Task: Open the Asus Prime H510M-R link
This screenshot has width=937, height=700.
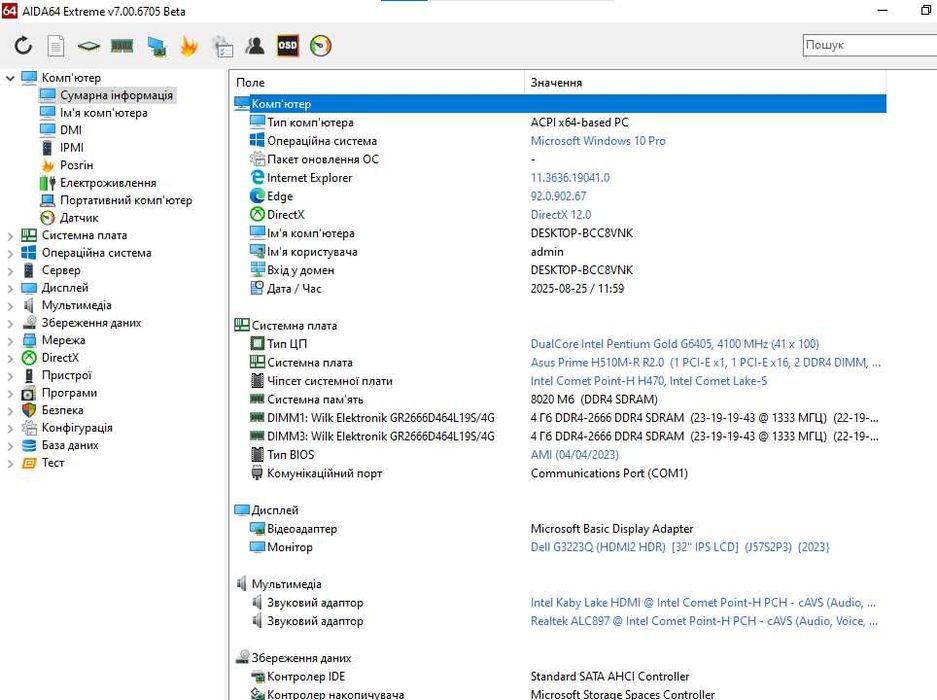Action: 706,362
